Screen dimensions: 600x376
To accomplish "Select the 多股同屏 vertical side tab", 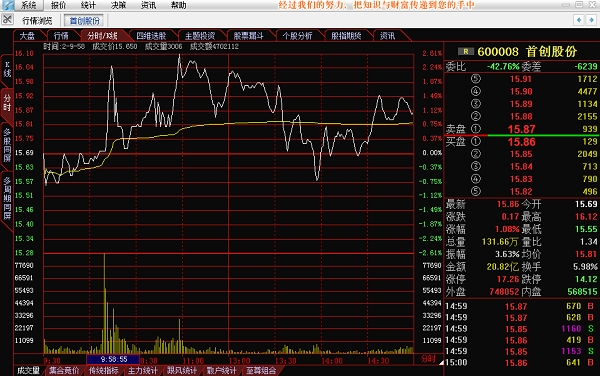I will 7,145.
